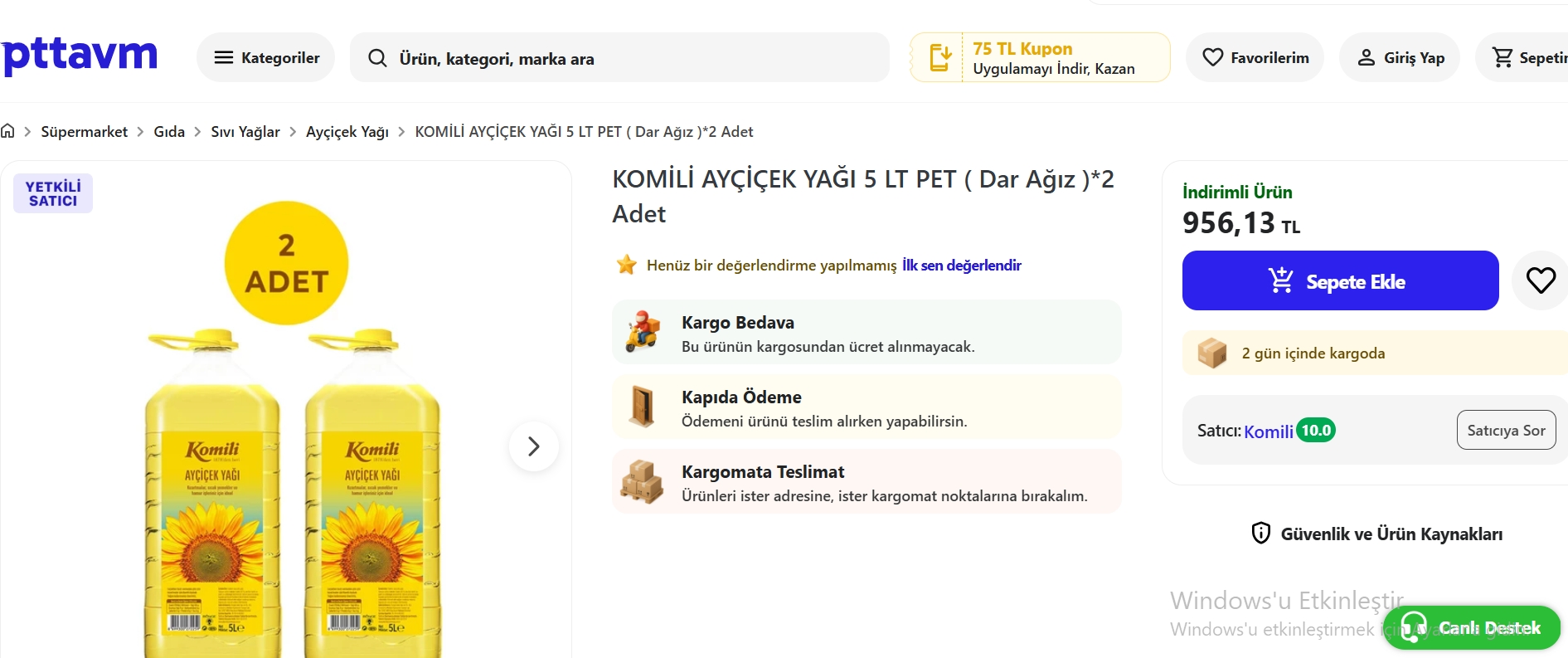This screenshot has width=1568, height=658.
Task: Show next product image with right arrow
Action: [x=534, y=446]
